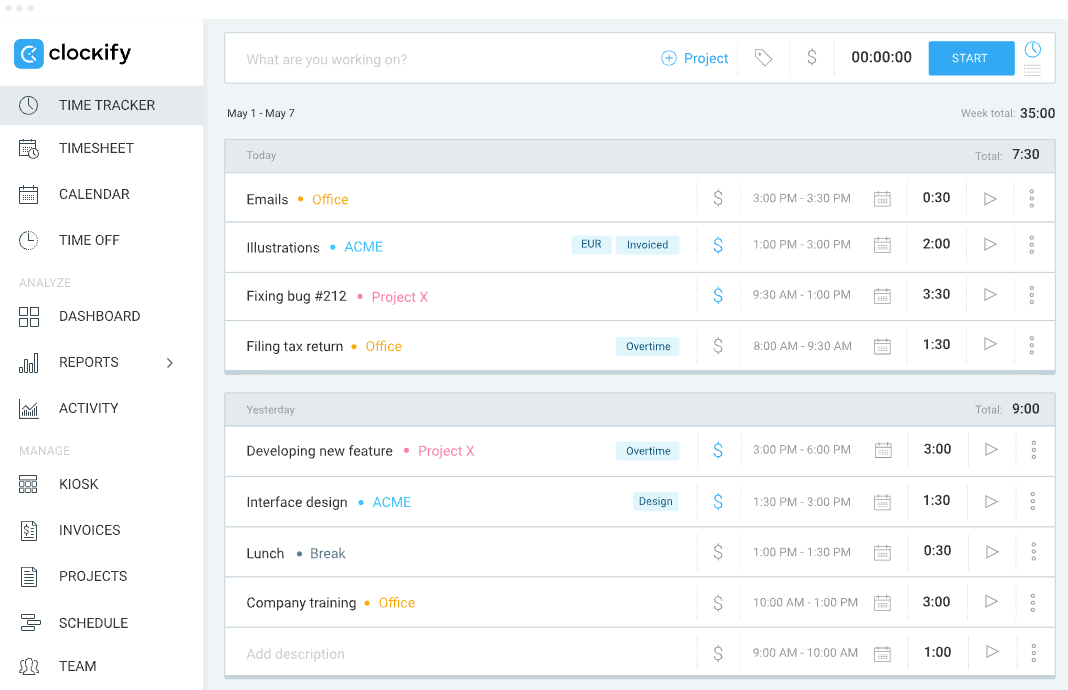Screen dimensions: 1068x690
Task: Toggle billable for the Illustrations entry
Action: coord(718,245)
